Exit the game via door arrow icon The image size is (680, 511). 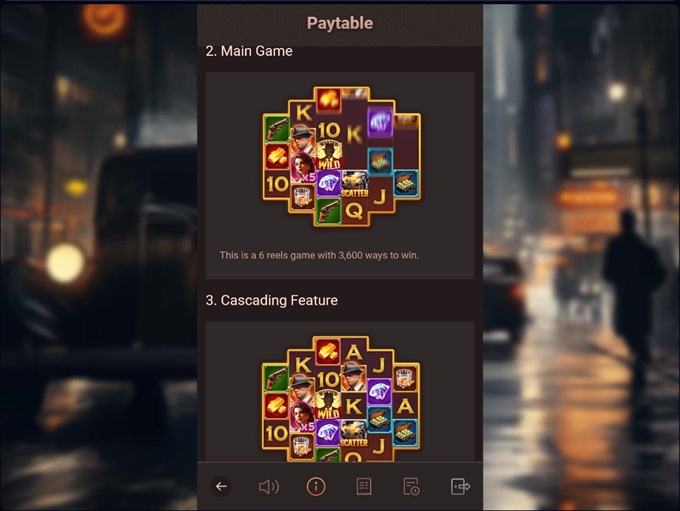click(460, 486)
